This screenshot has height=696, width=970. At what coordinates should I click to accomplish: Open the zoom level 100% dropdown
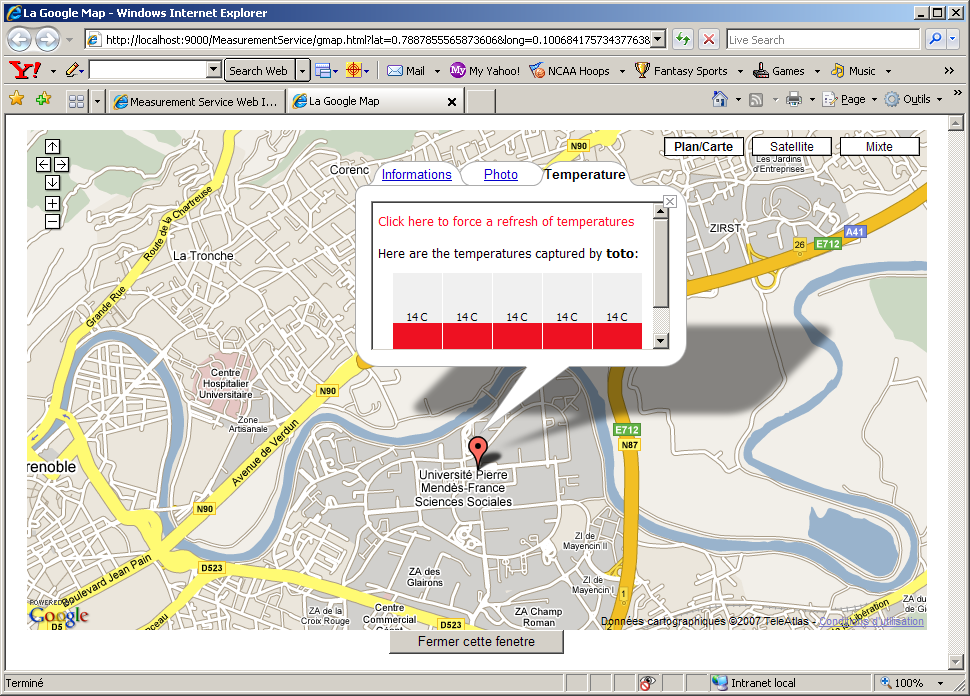point(940,683)
